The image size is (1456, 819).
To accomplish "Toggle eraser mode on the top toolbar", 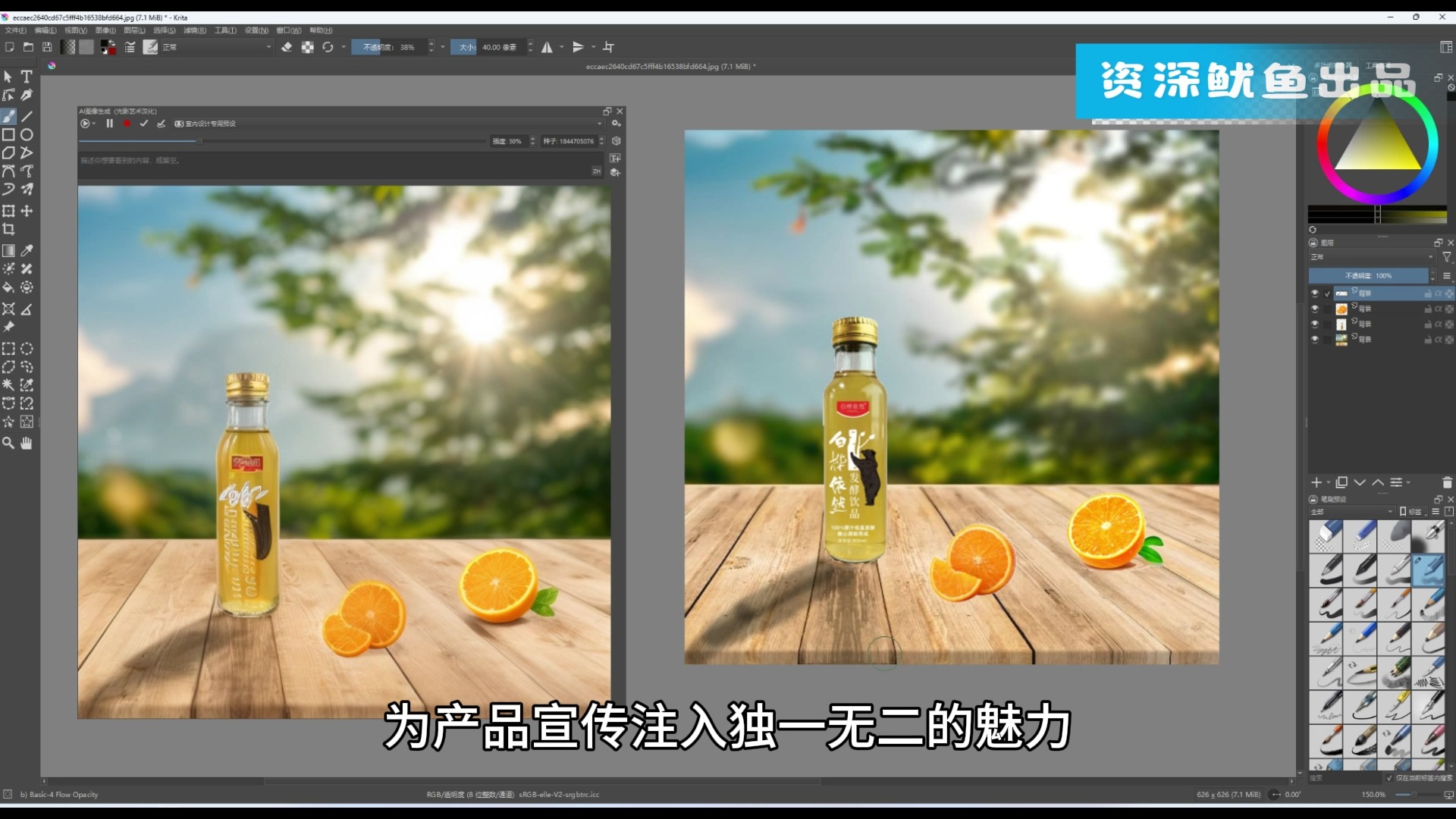I will (x=287, y=47).
